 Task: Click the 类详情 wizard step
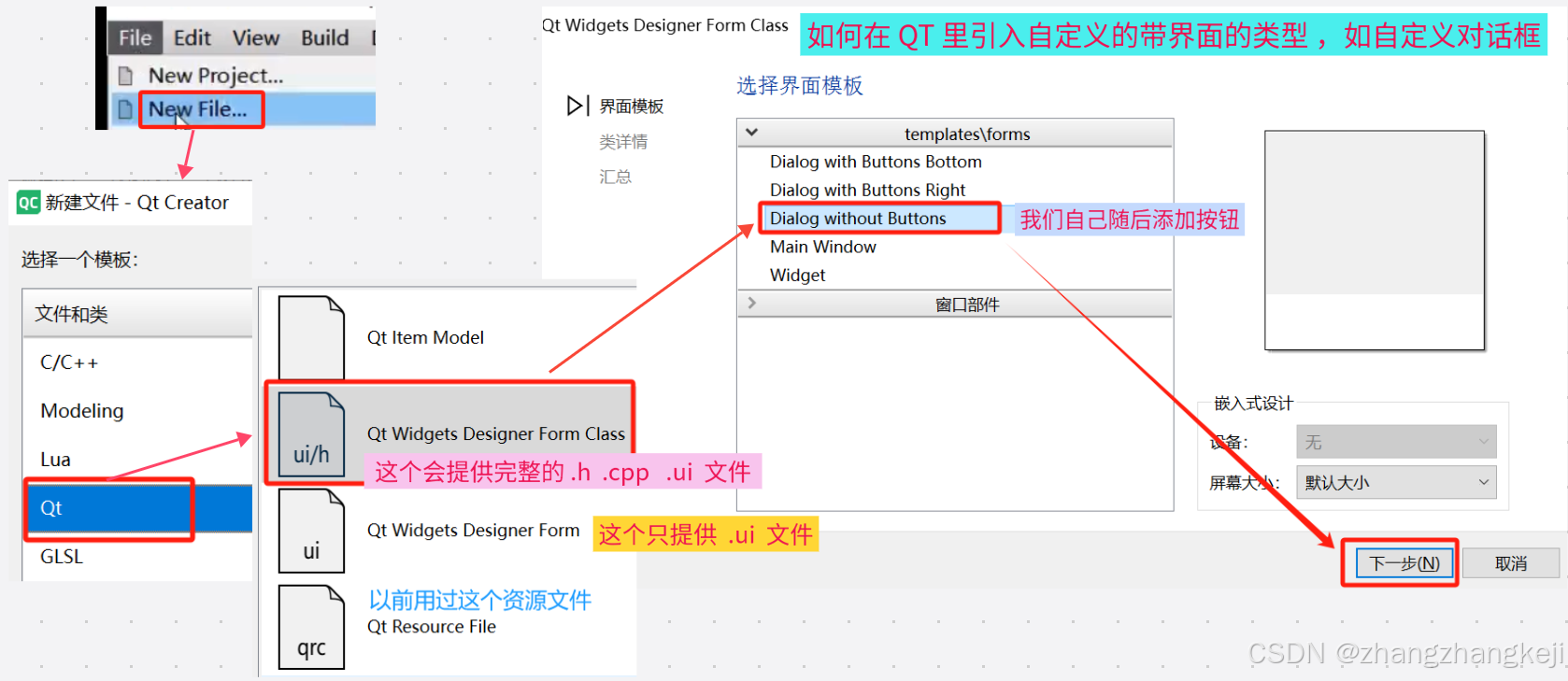623,142
